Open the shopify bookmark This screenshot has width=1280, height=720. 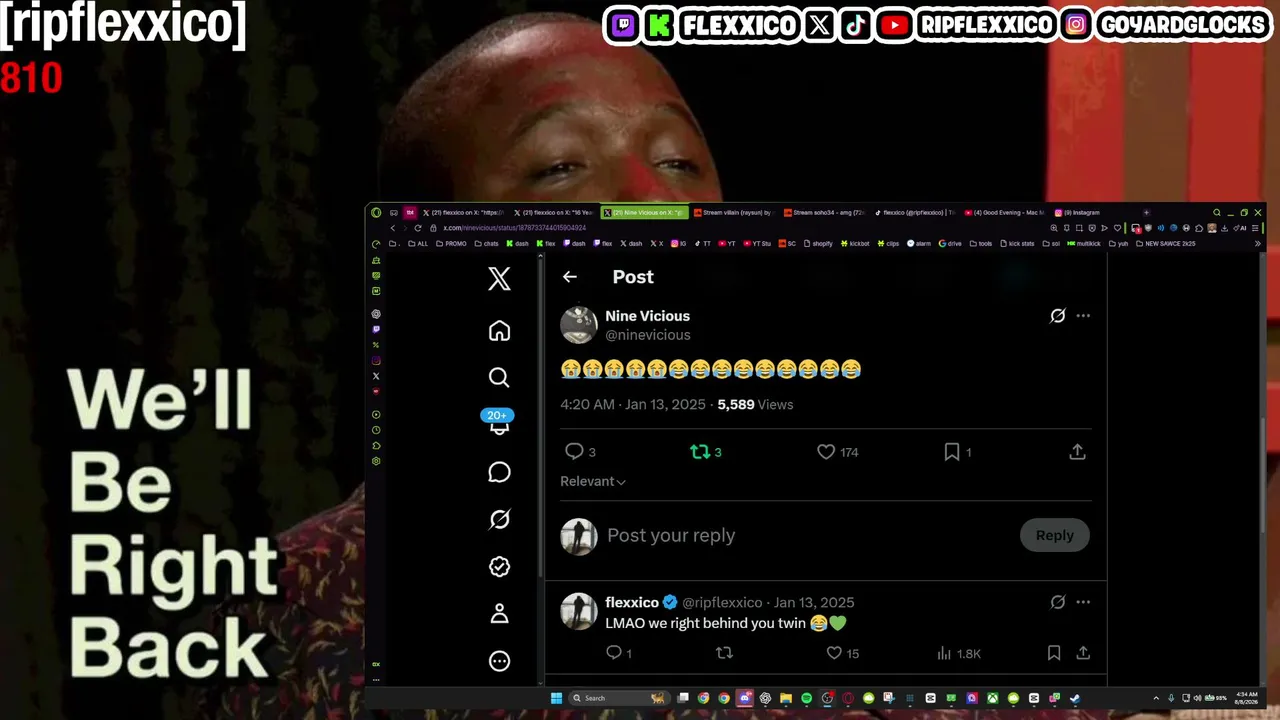(817, 244)
